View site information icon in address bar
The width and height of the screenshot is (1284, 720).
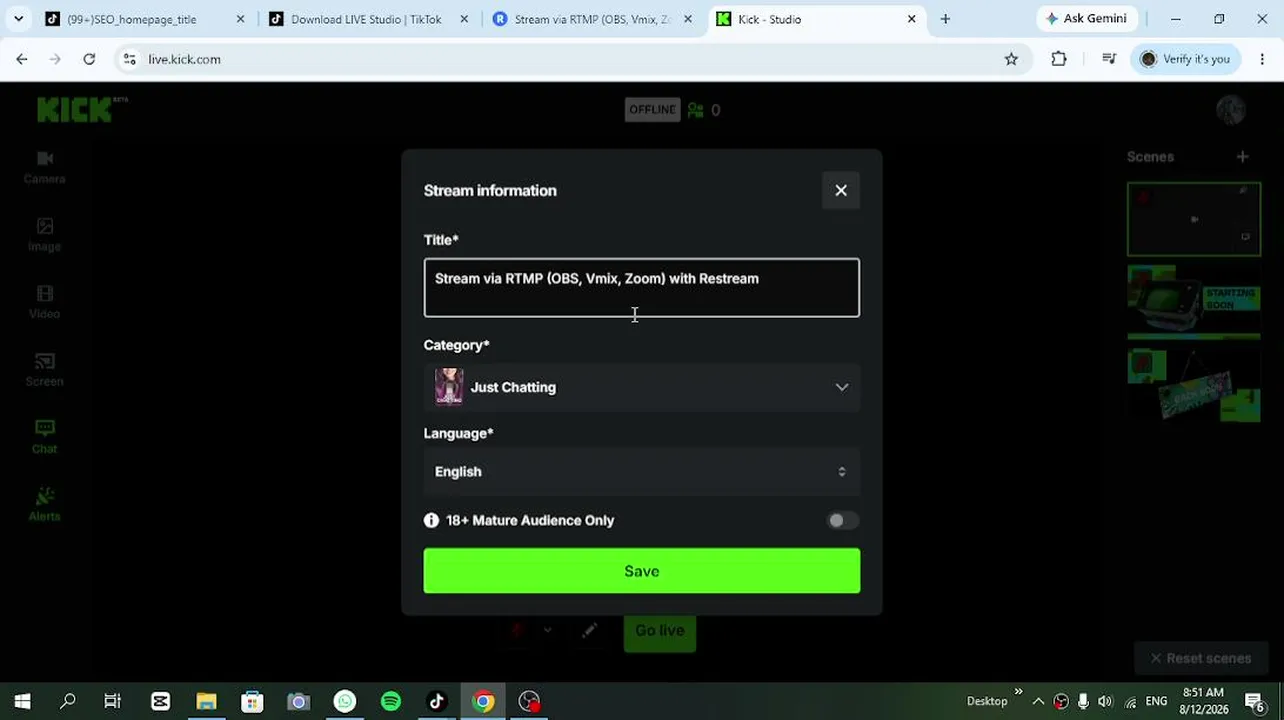point(129,59)
